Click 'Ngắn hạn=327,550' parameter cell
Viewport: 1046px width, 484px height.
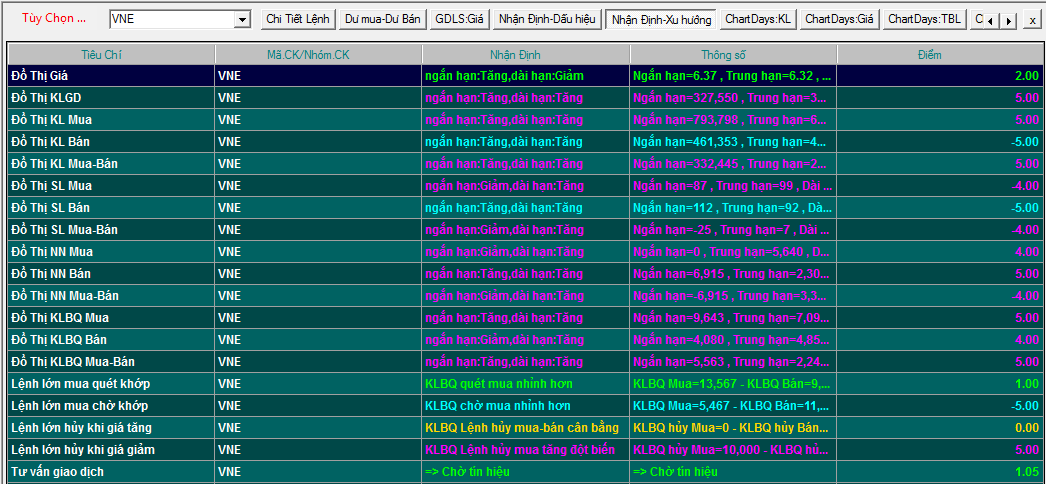point(733,98)
